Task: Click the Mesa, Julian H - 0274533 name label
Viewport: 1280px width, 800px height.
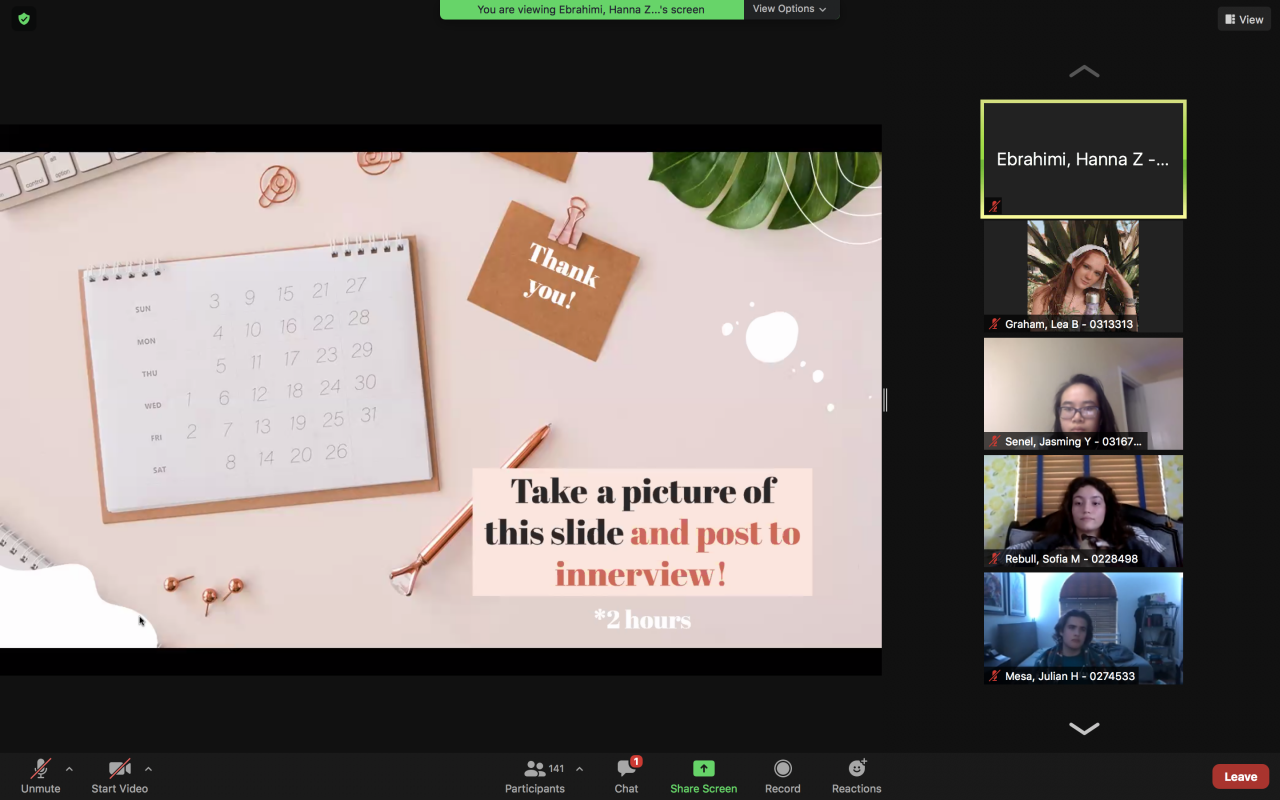Action: 1070,676
